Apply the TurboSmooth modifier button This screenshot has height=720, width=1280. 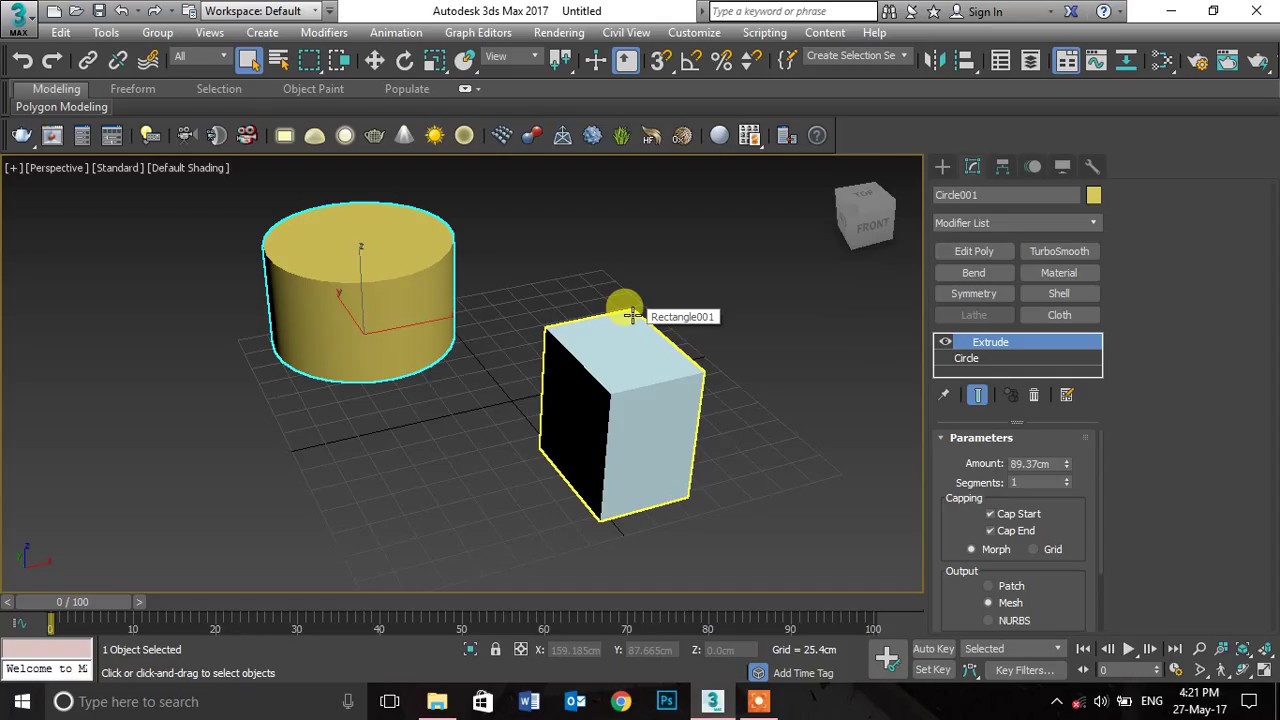pos(1059,251)
